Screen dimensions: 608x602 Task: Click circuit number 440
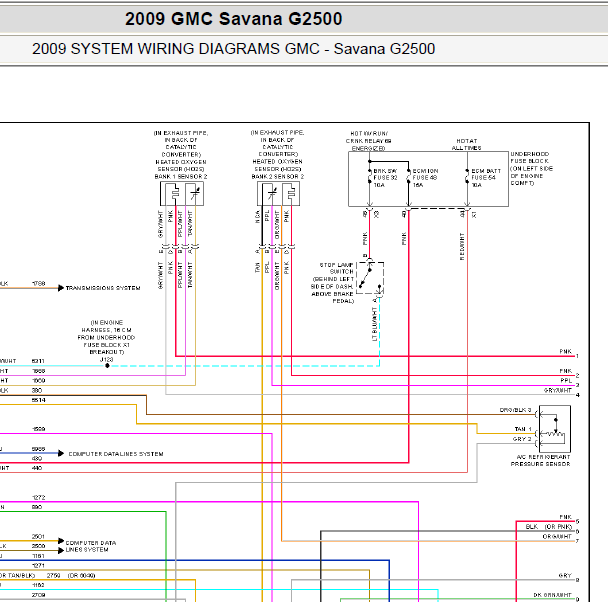37,468
